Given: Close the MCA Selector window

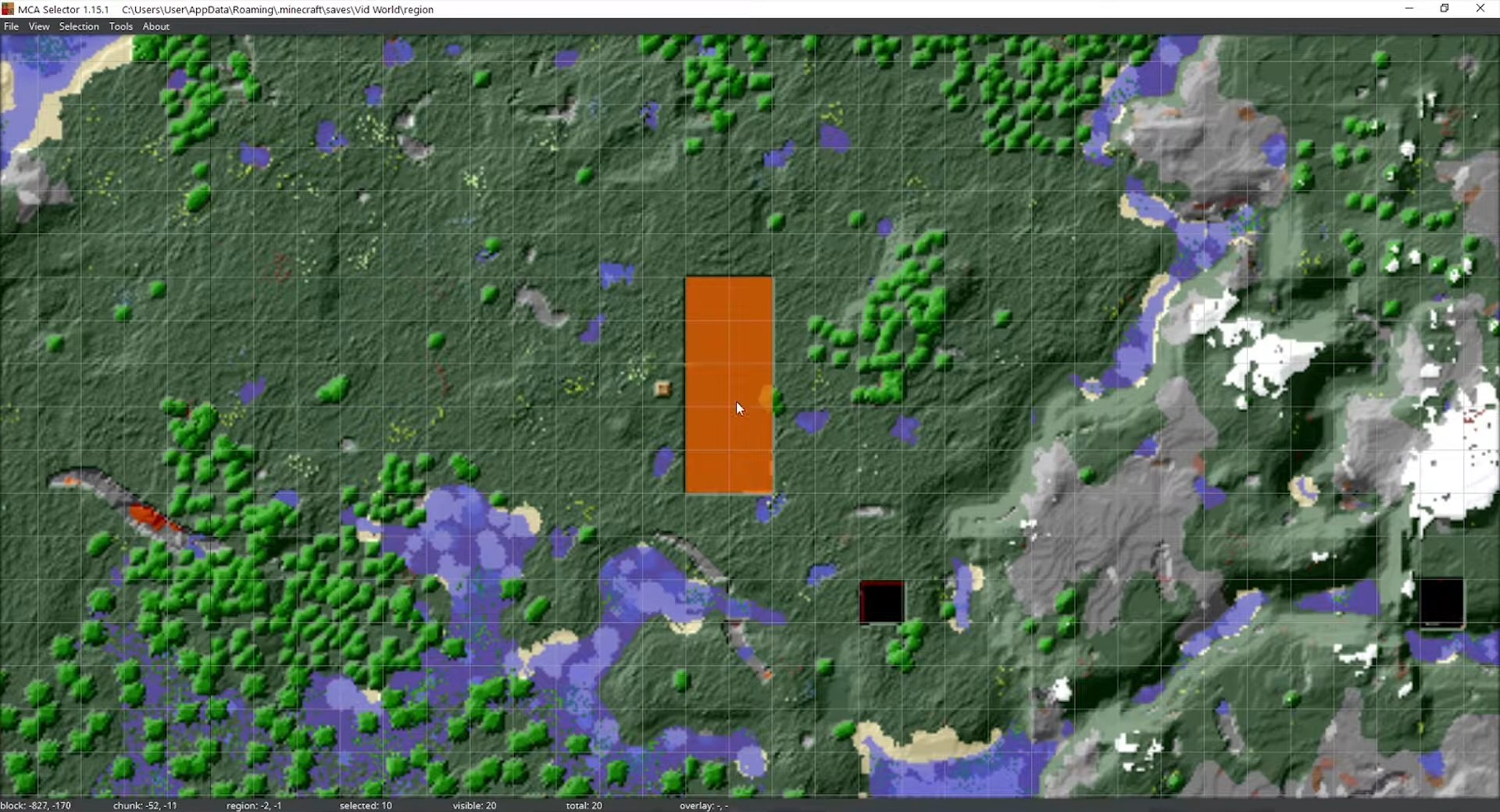Looking at the screenshot, I should [x=1480, y=9].
